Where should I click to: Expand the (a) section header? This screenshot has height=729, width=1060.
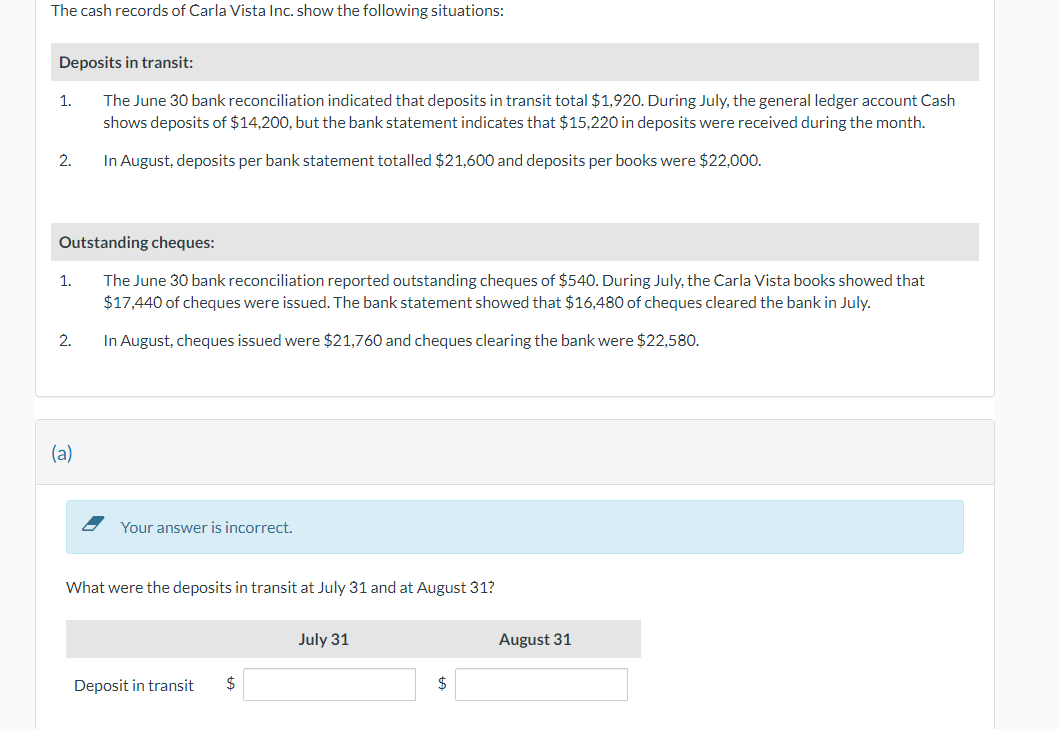coord(62,452)
